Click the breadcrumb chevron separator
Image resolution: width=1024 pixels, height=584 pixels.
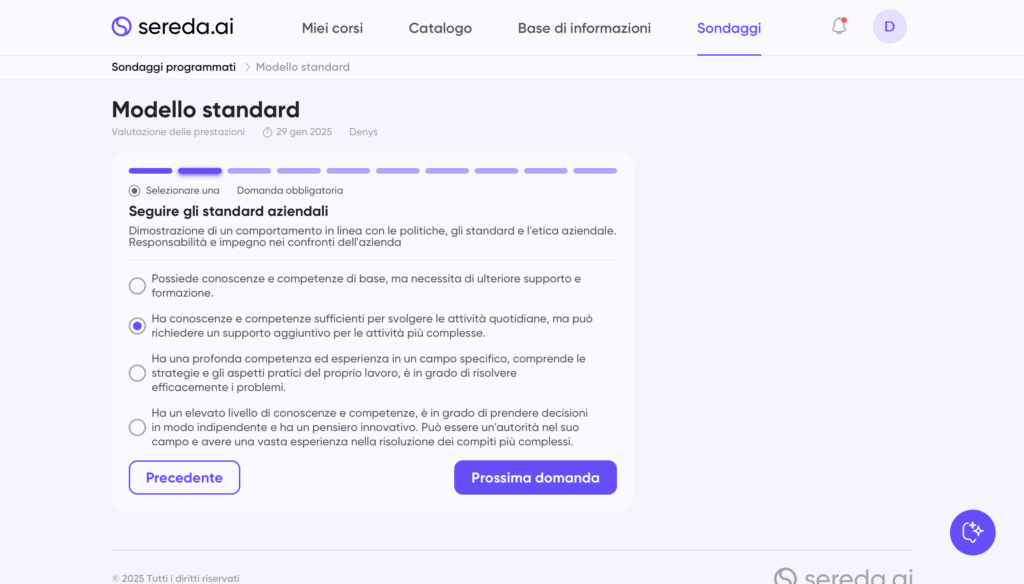(247, 67)
